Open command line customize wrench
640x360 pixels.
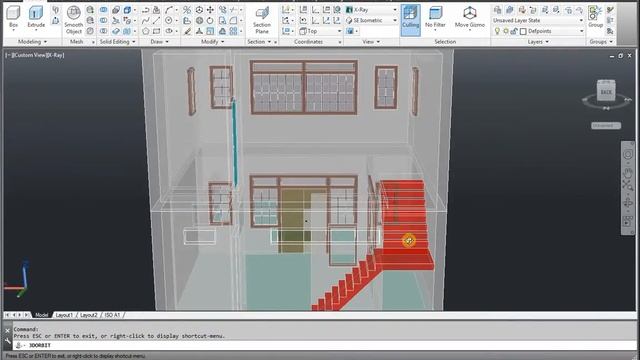click(x=7, y=340)
